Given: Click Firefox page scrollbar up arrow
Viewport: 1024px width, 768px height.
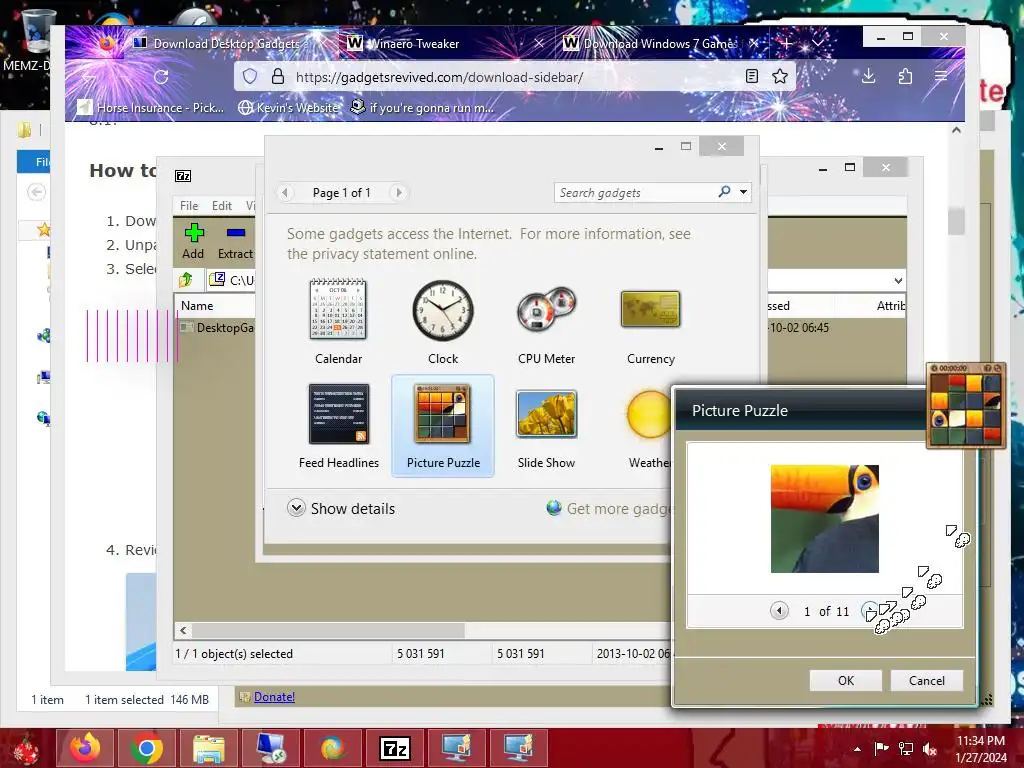Looking at the screenshot, I should [956, 130].
